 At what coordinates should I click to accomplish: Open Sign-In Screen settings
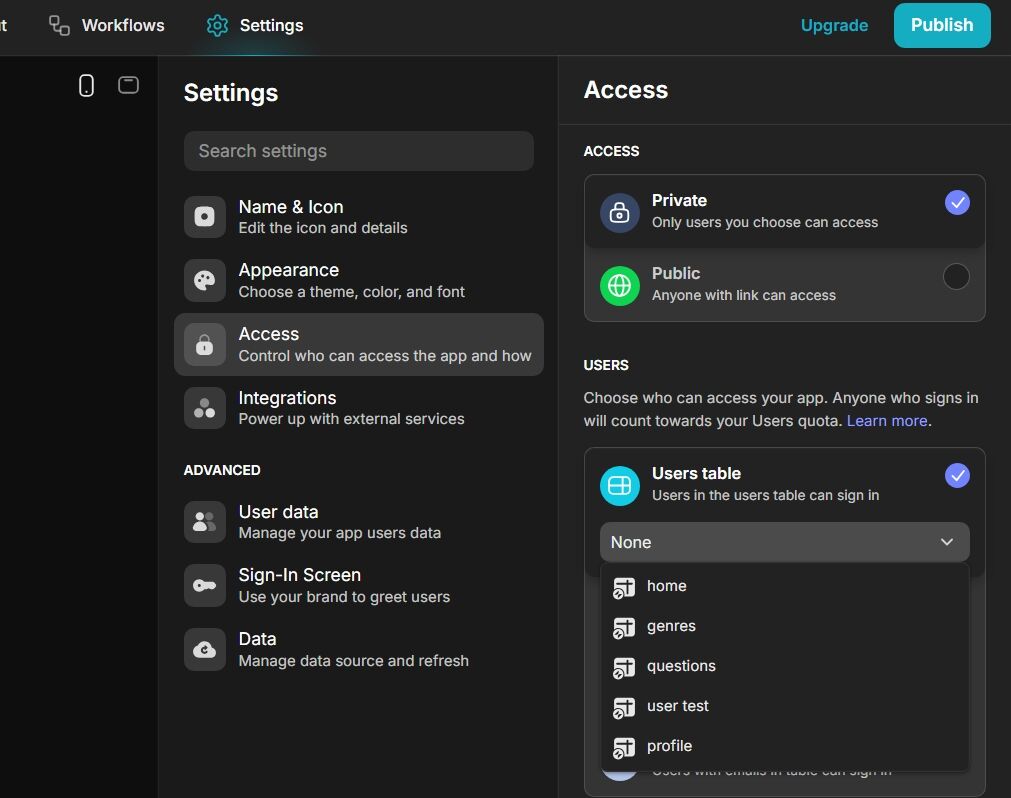358,585
